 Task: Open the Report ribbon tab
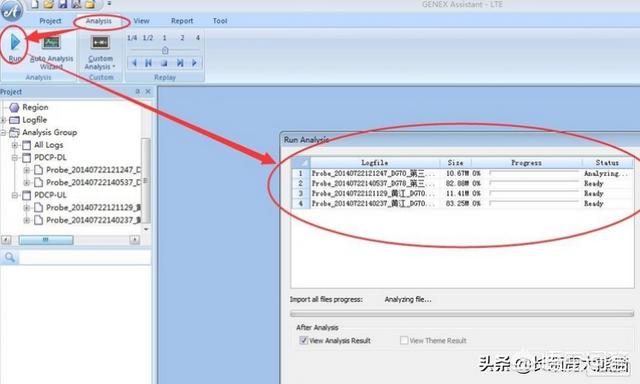182,21
